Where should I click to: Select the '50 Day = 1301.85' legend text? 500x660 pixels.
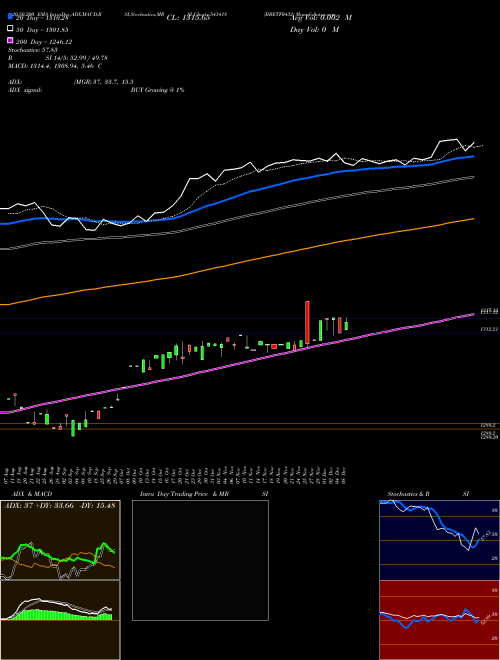pyautogui.click(x=42, y=30)
